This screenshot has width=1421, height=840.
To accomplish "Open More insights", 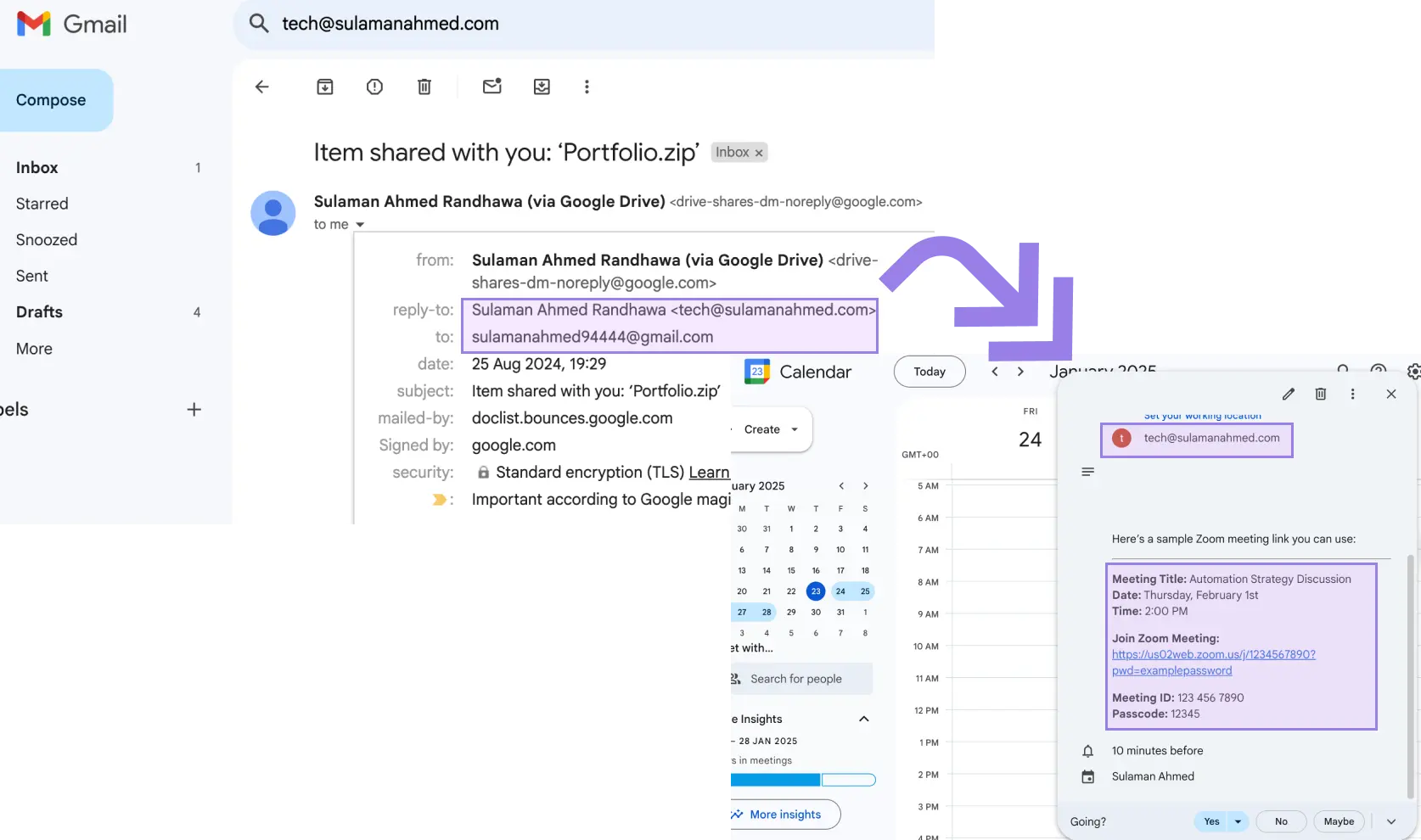I will tap(785, 815).
